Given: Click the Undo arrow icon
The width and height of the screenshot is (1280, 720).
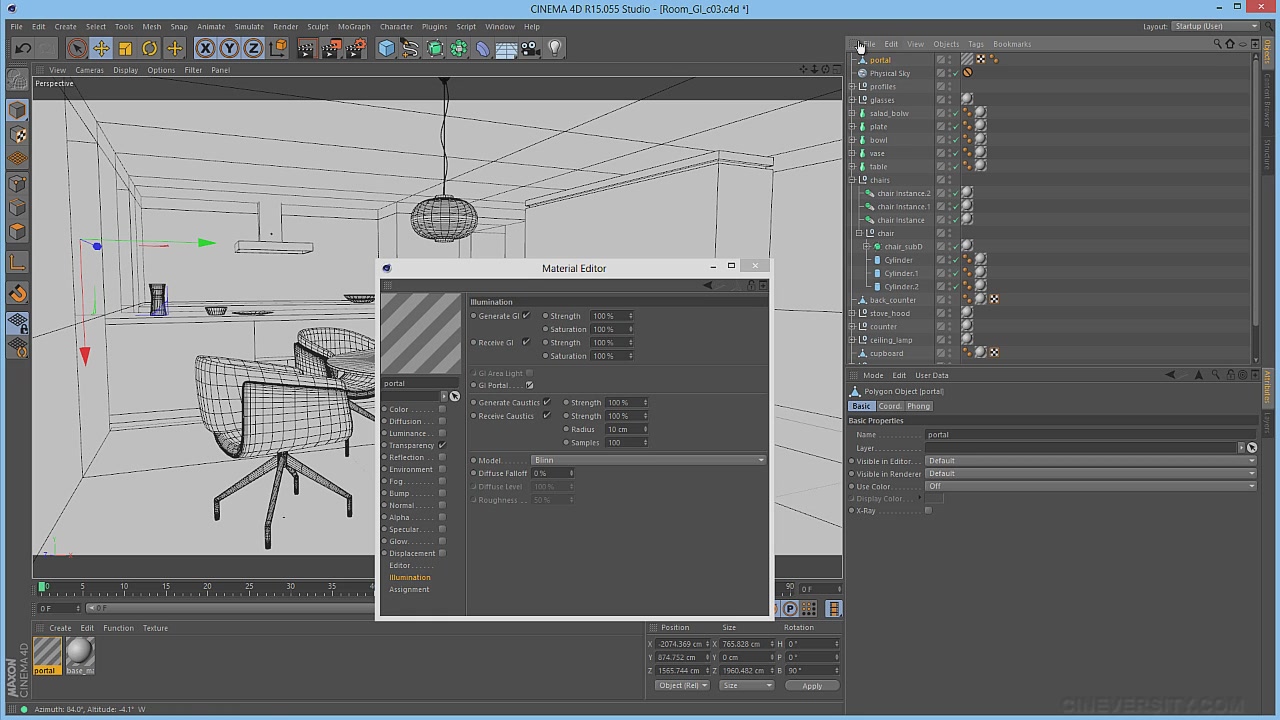Looking at the screenshot, I should [22, 48].
